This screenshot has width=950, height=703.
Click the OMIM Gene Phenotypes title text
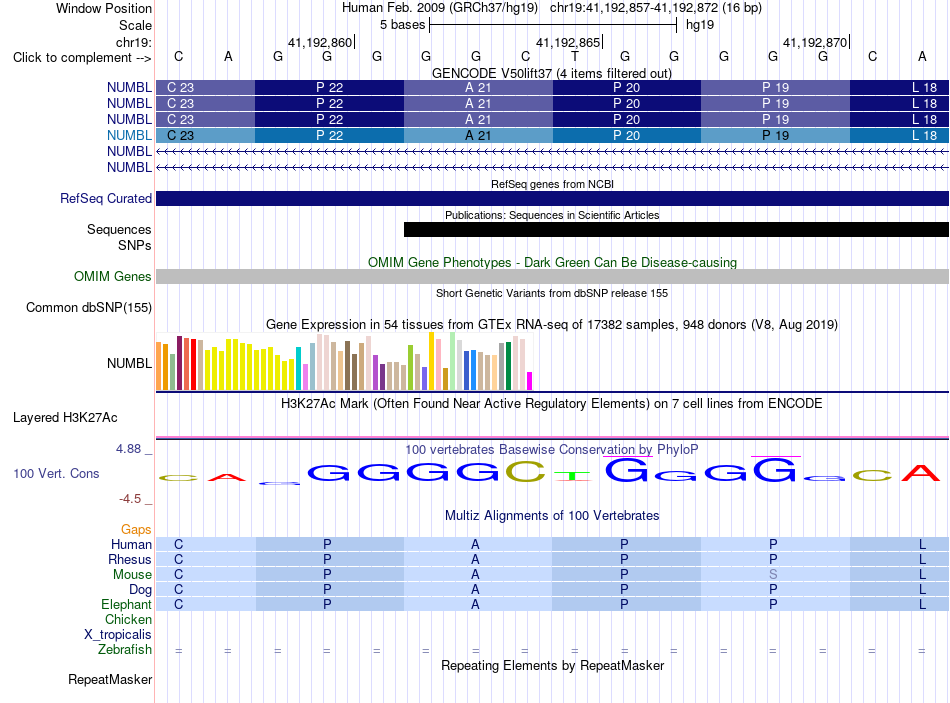[552, 262]
